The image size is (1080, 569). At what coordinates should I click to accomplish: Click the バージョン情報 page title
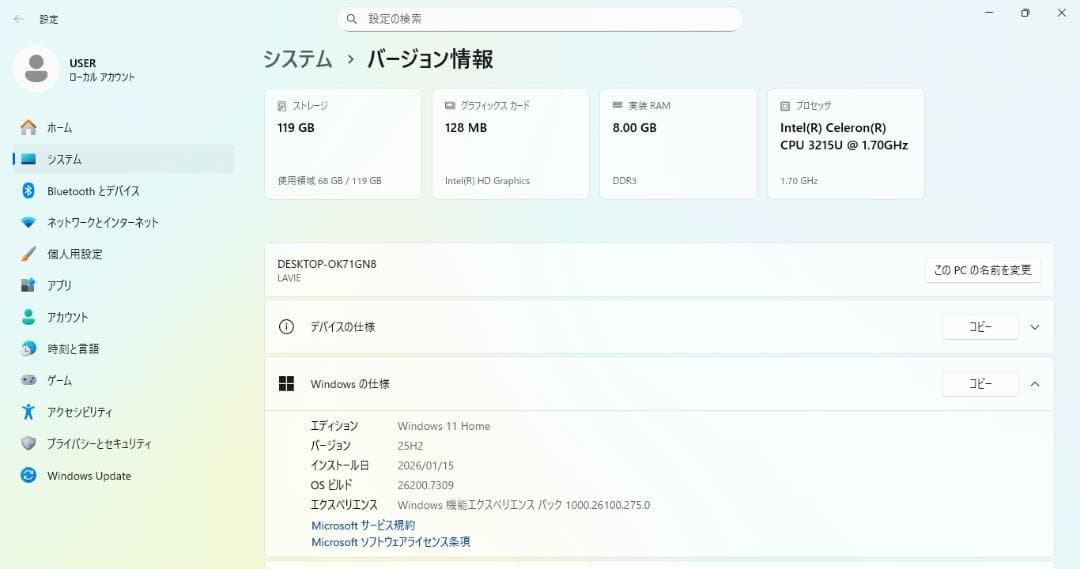pyautogui.click(x=430, y=59)
